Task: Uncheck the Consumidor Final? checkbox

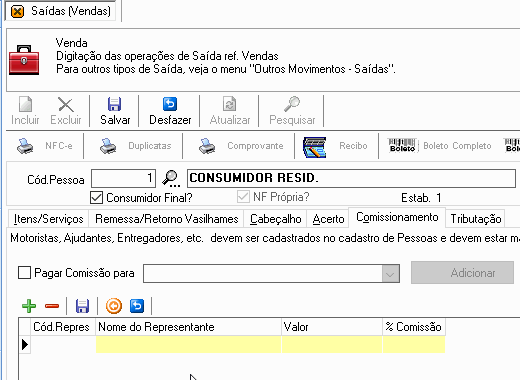Action: point(96,198)
